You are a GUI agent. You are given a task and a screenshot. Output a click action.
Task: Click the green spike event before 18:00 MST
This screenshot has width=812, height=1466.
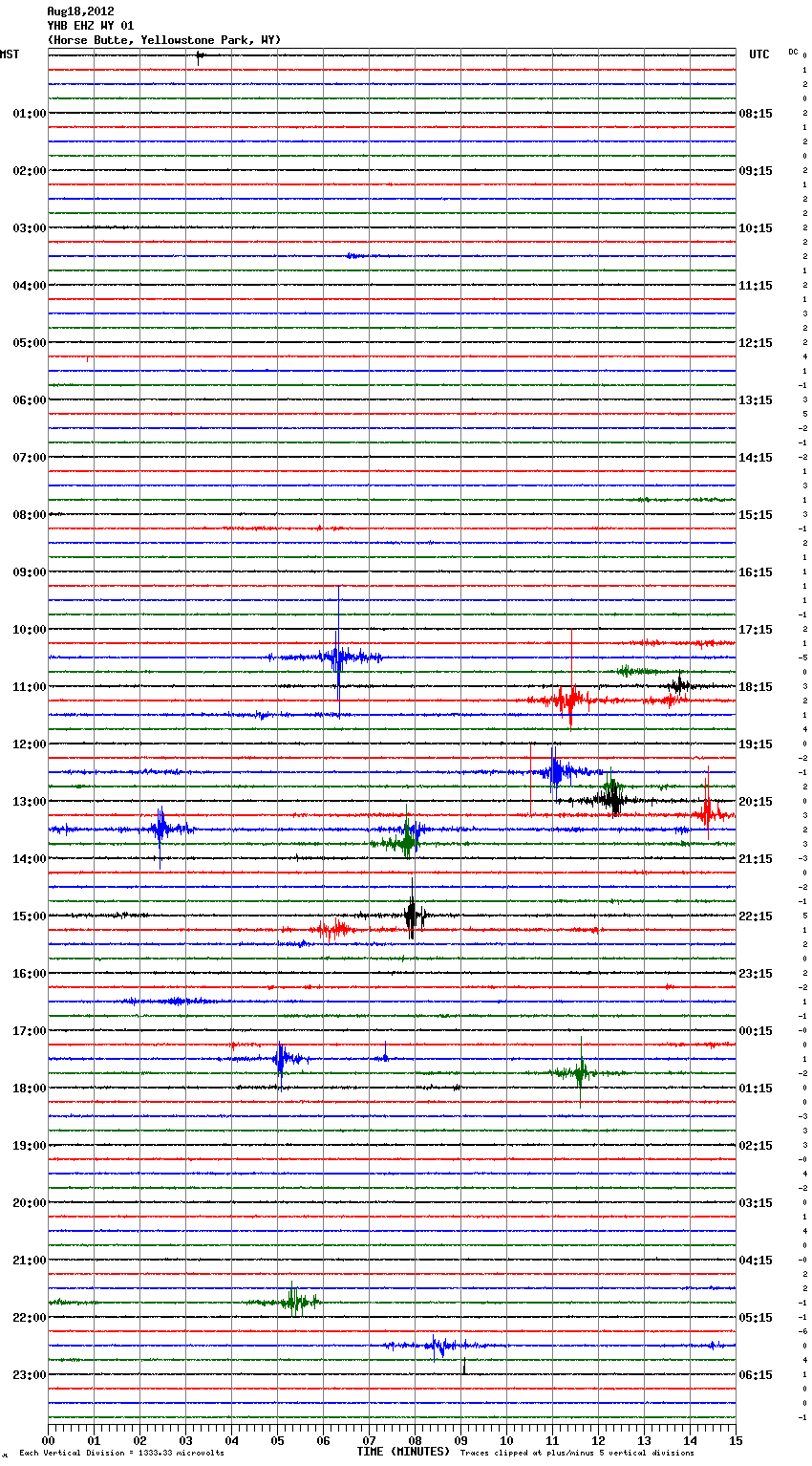click(x=581, y=1072)
